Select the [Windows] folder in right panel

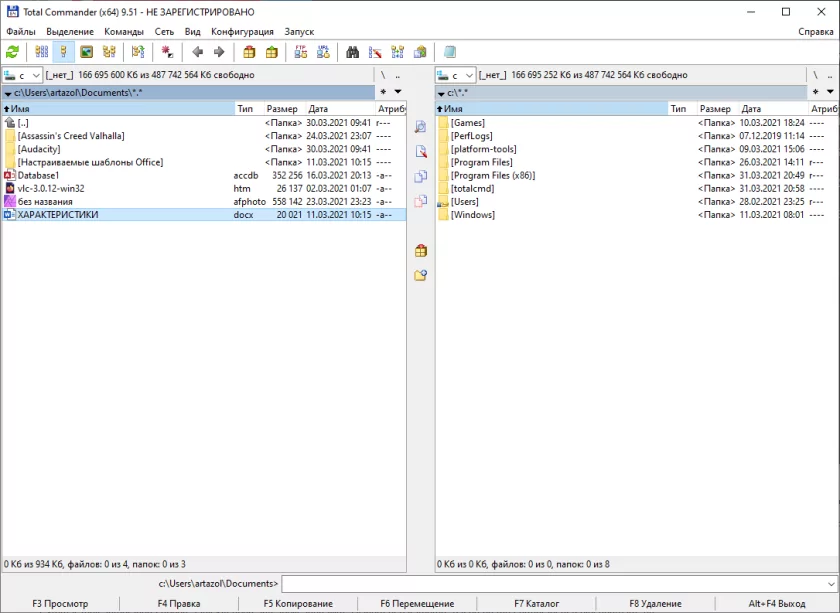point(637,215)
